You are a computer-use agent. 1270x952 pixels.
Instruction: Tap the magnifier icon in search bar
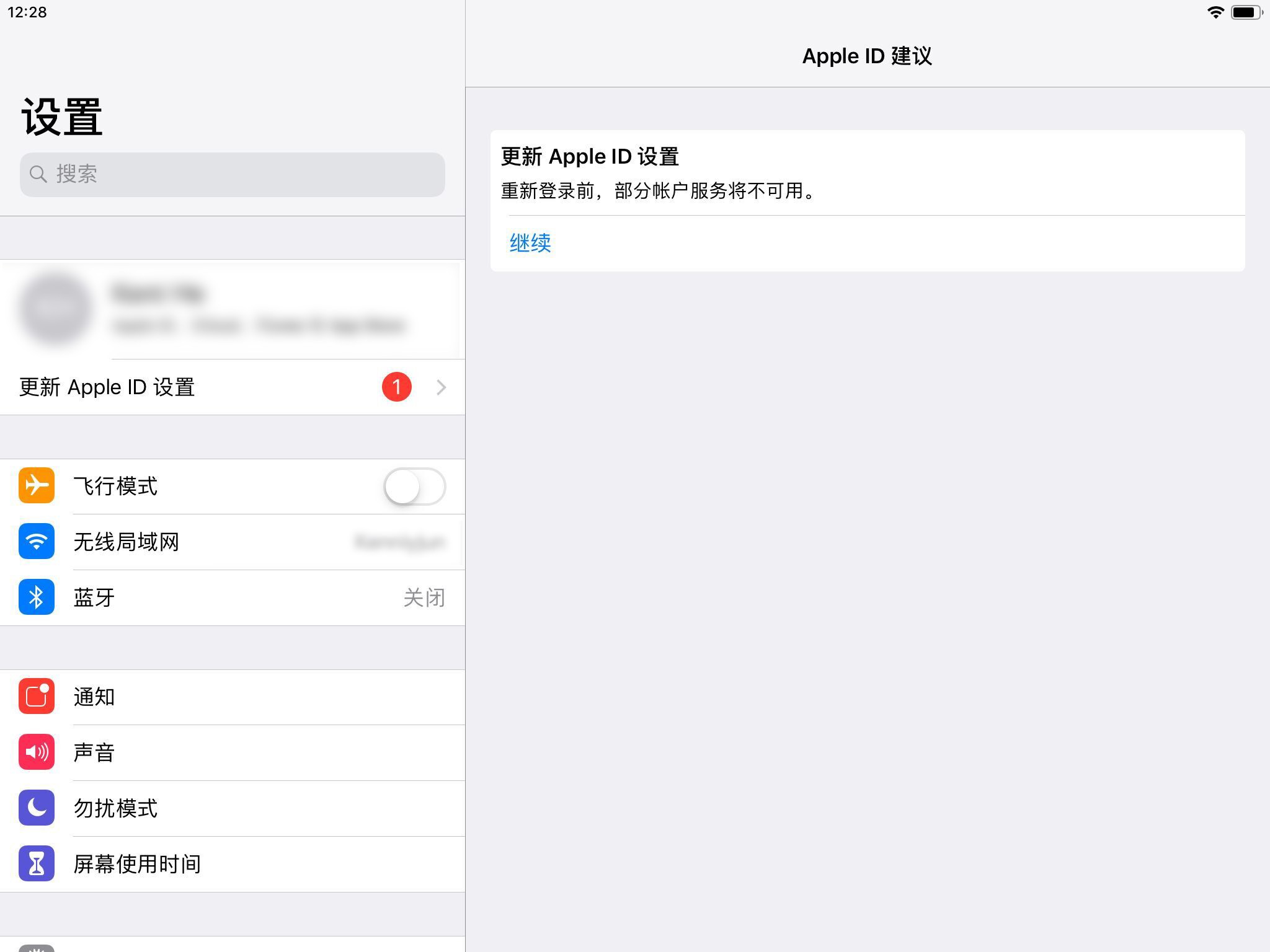38,174
